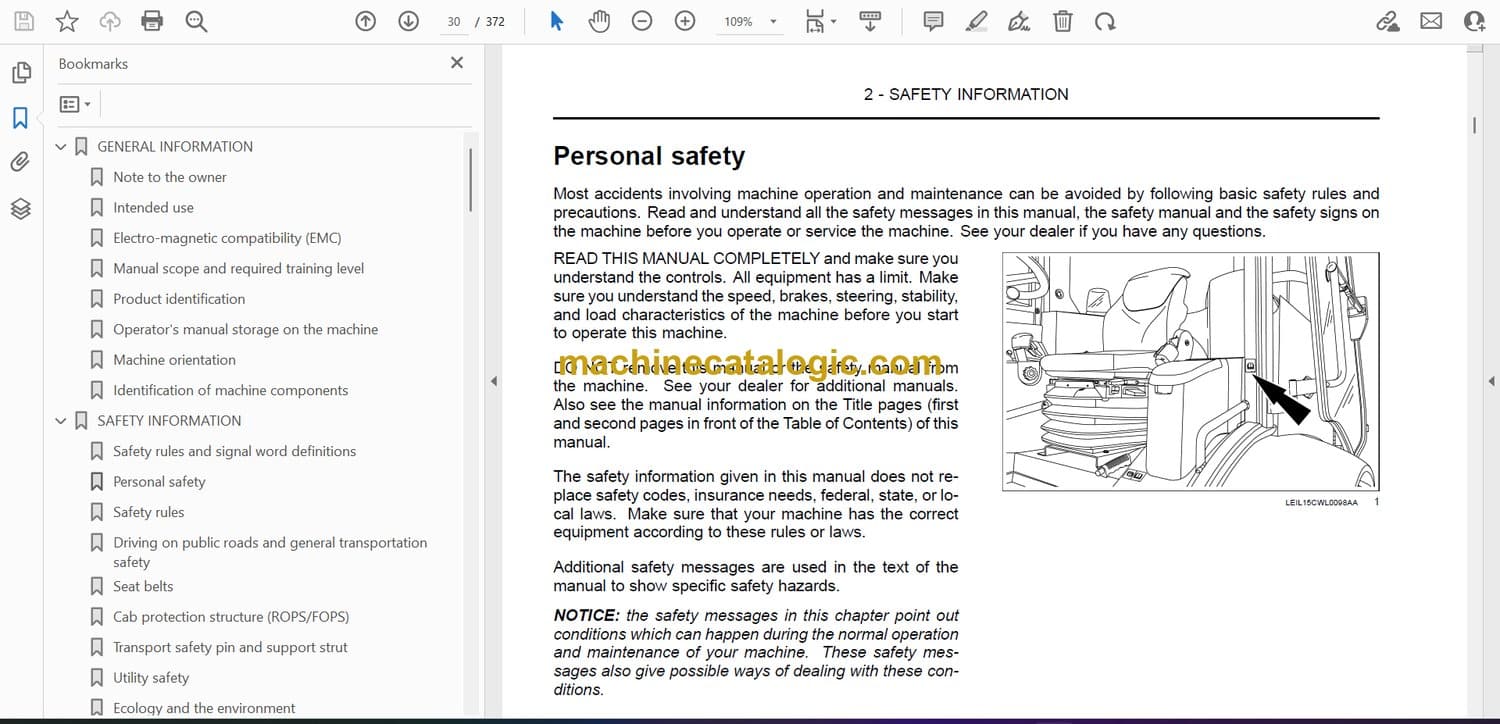Select Transport safety pin and support strut

click(230, 647)
